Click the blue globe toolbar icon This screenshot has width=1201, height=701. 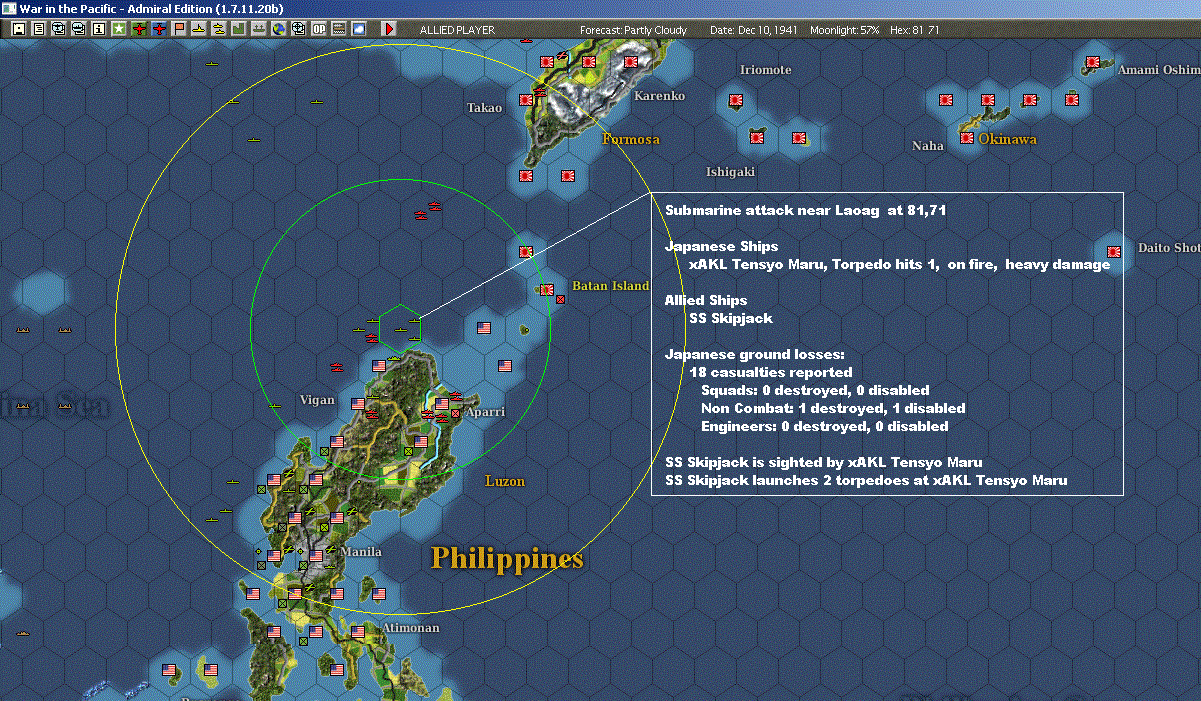point(278,30)
